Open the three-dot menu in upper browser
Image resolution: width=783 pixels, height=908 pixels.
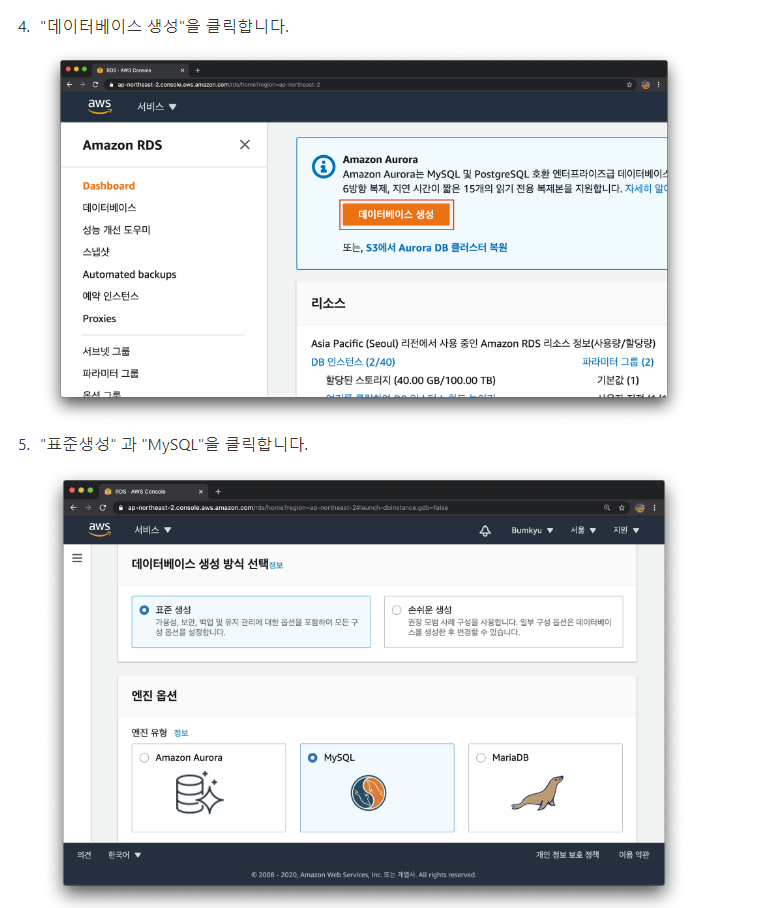658,85
